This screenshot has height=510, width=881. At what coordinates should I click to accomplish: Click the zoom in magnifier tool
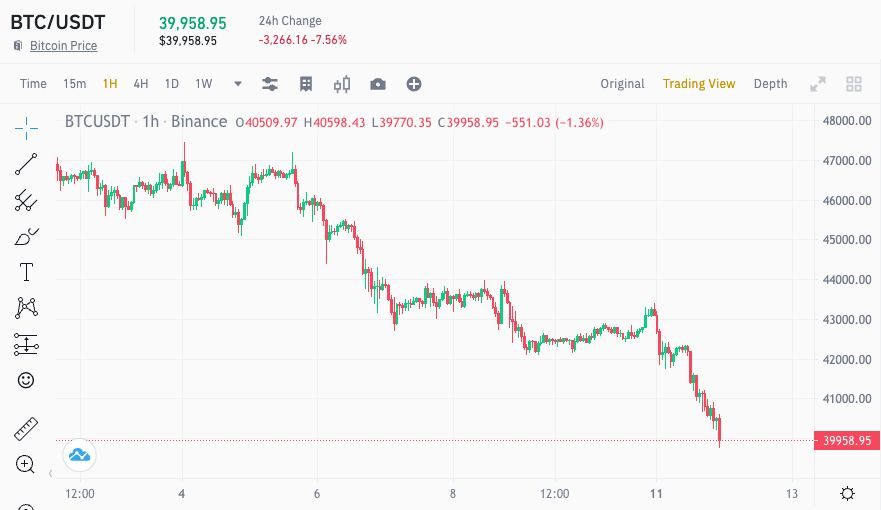26,464
